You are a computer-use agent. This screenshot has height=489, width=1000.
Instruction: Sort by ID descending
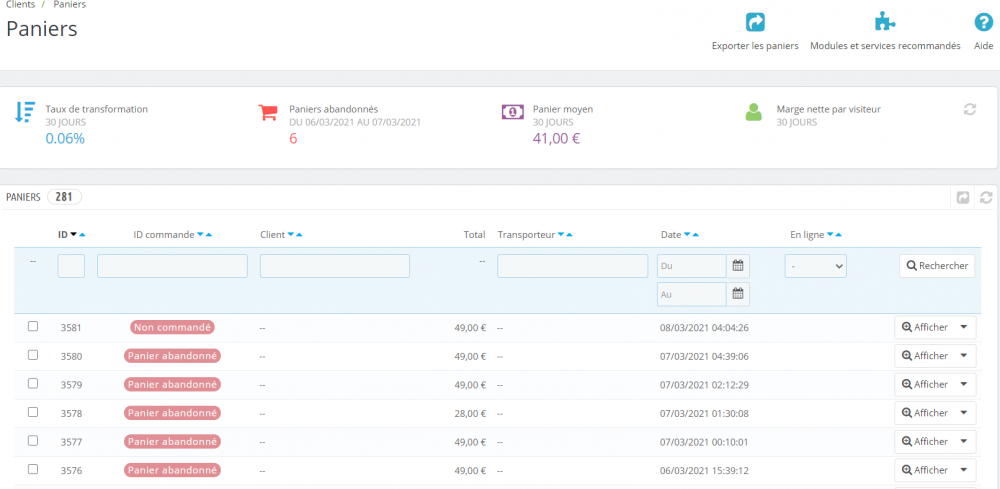click(73, 235)
